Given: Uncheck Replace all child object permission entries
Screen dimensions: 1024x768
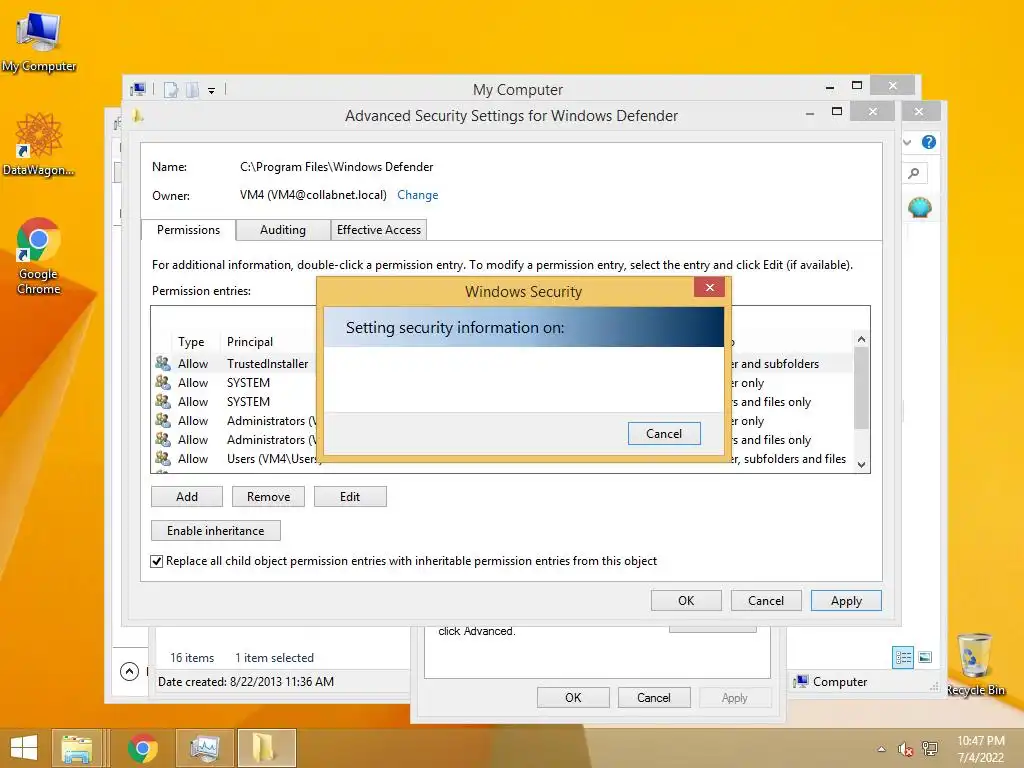Looking at the screenshot, I should point(157,561).
